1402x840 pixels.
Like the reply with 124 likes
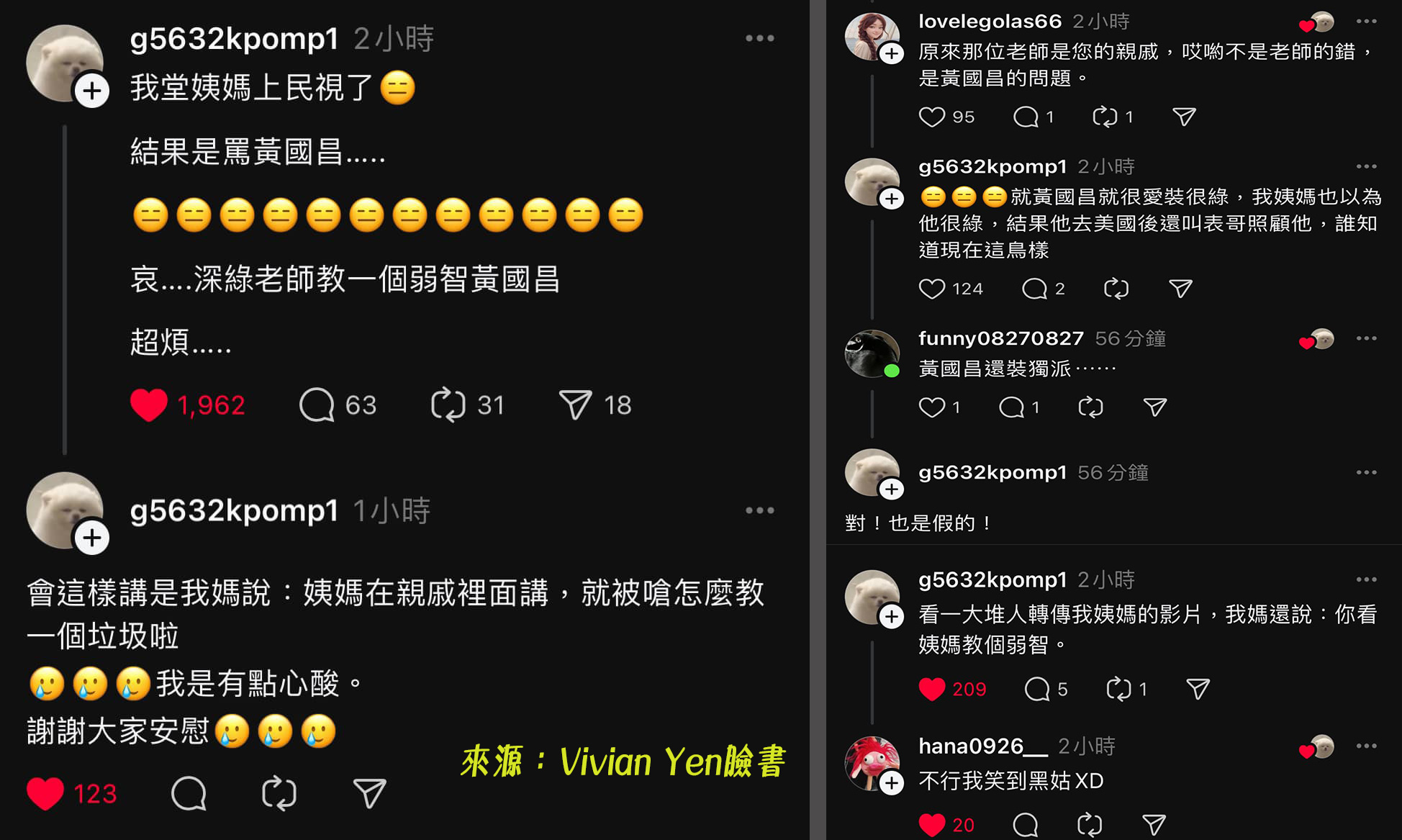click(931, 289)
